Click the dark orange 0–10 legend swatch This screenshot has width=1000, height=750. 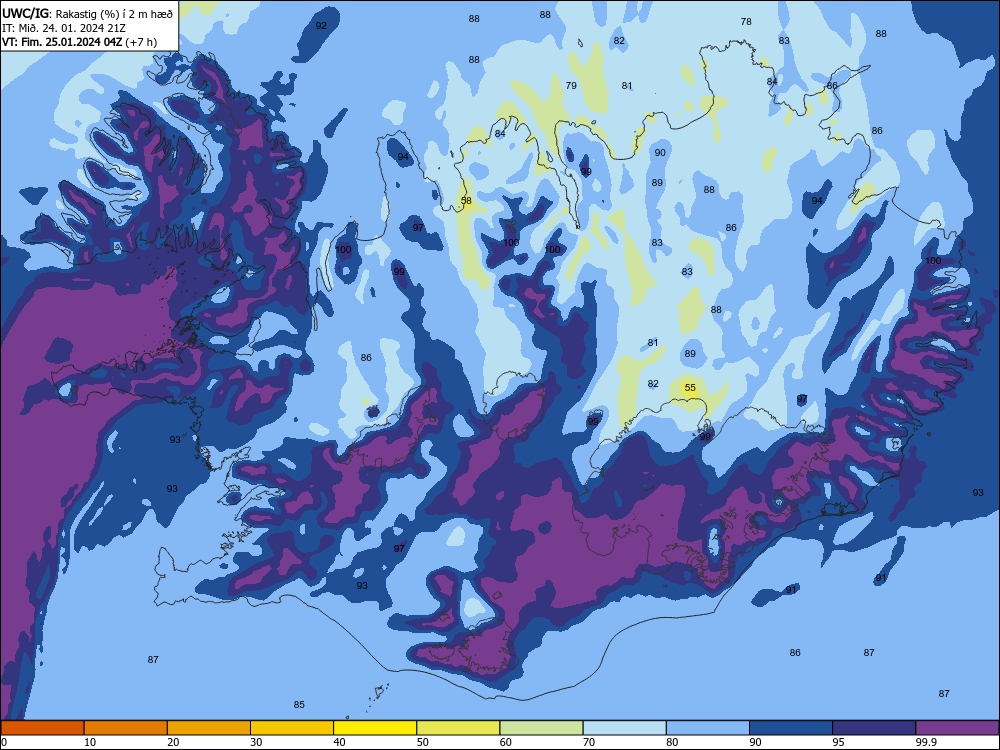pos(42,728)
